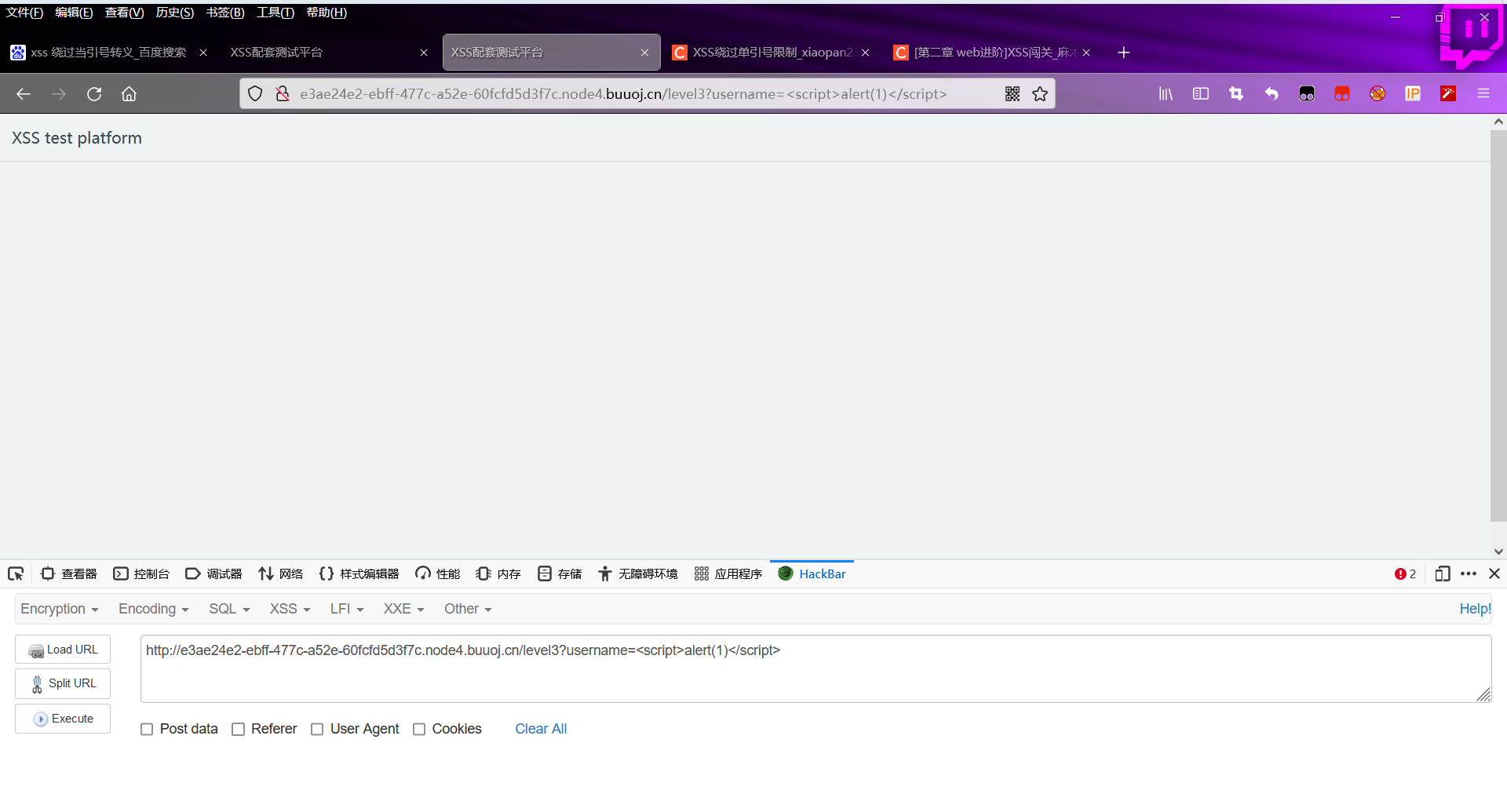
Task: Open the IP address extension icon
Action: point(1413,93)
